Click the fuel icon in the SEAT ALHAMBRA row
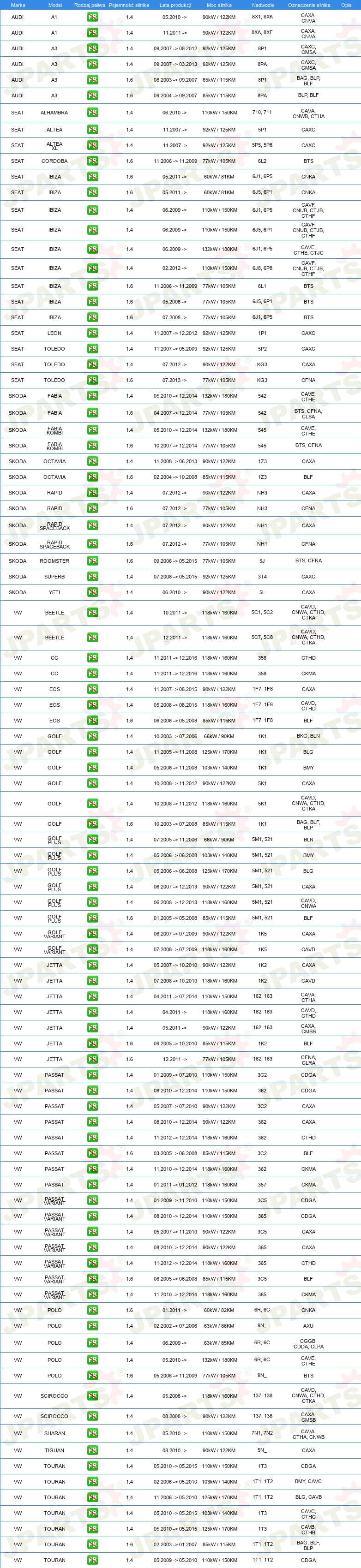 pyautogui.click(x=92, y=113)
